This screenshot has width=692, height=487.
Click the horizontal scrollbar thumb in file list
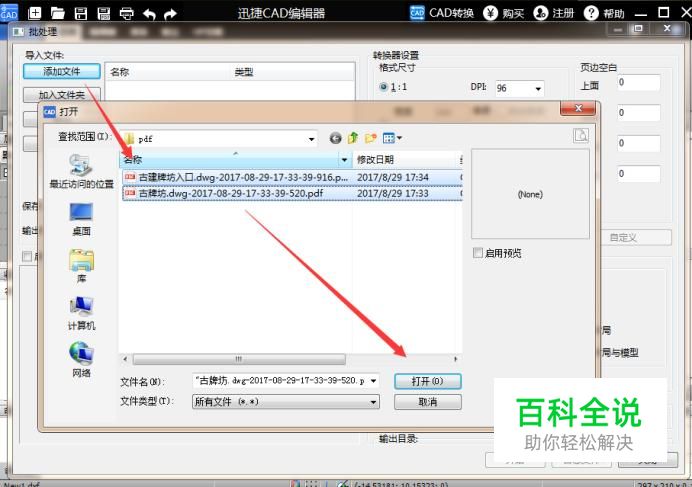(239, 359)
